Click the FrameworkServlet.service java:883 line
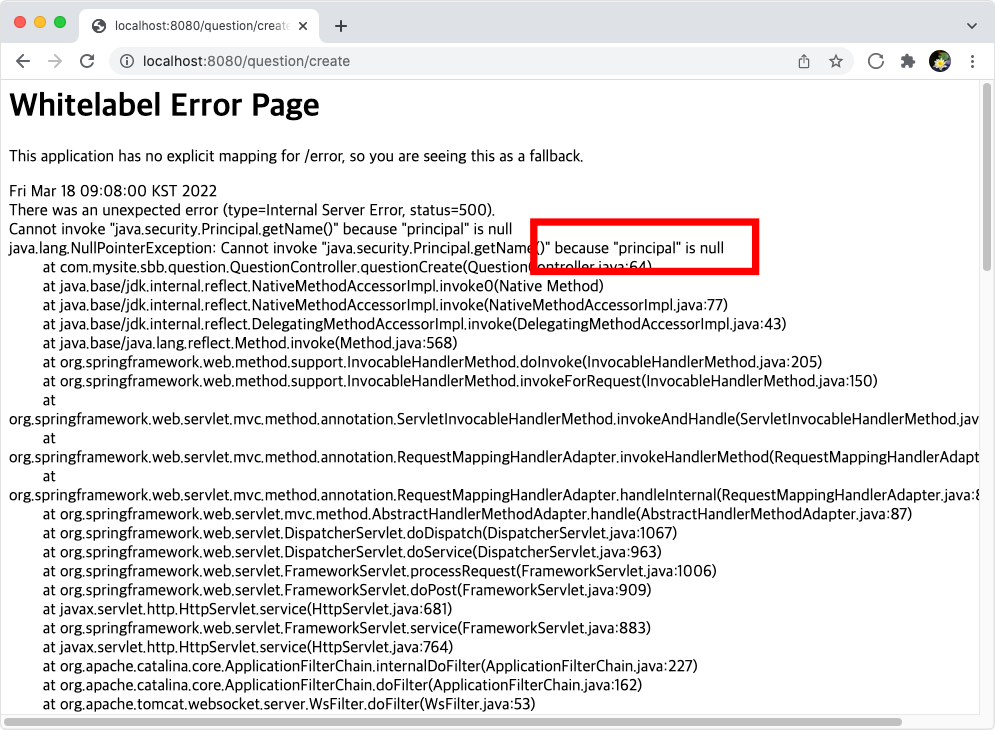995x730 pixels. click(x=347, y=628)
